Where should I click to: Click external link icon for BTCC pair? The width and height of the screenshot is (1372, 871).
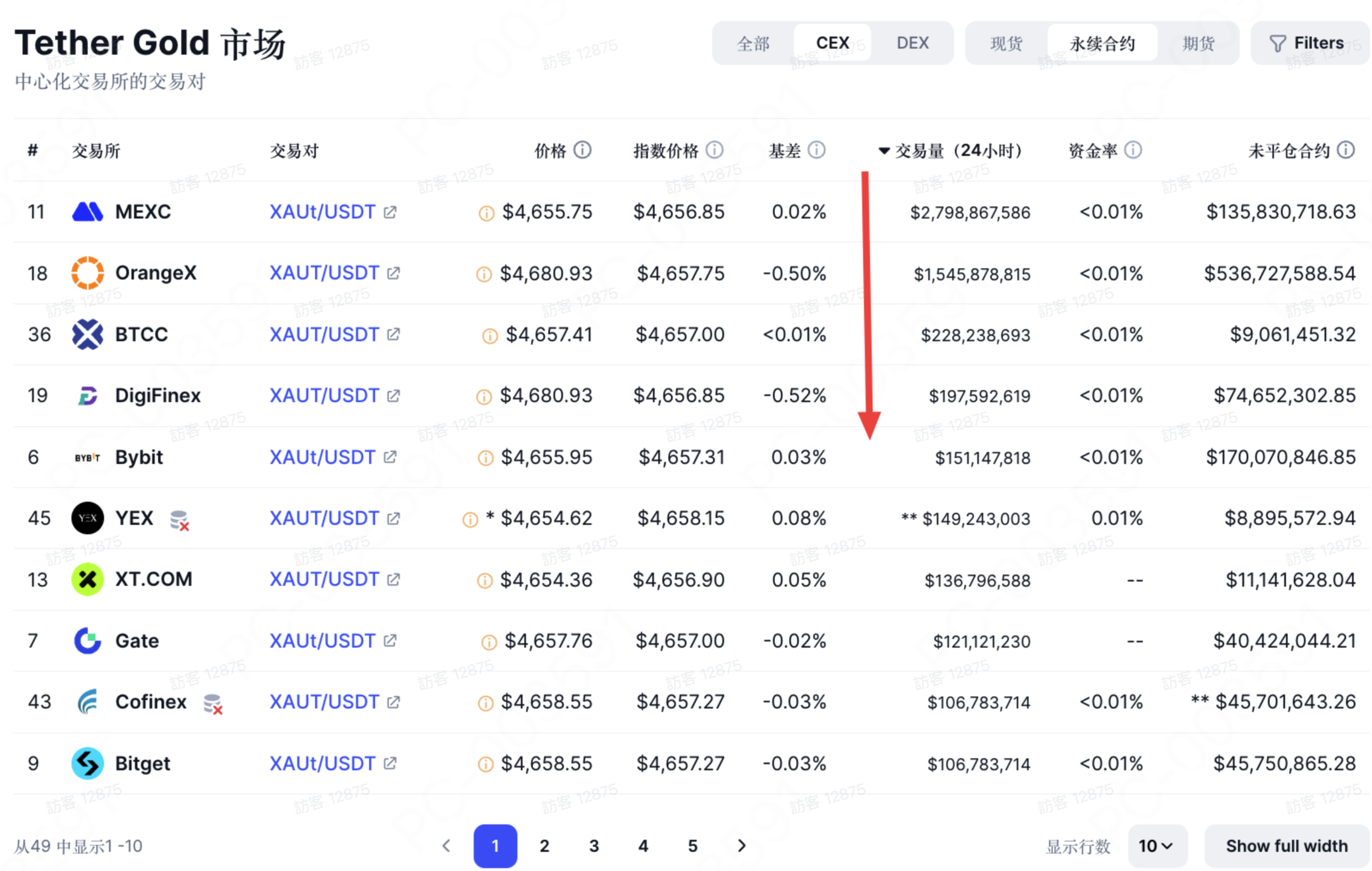[x=393, y=335]
